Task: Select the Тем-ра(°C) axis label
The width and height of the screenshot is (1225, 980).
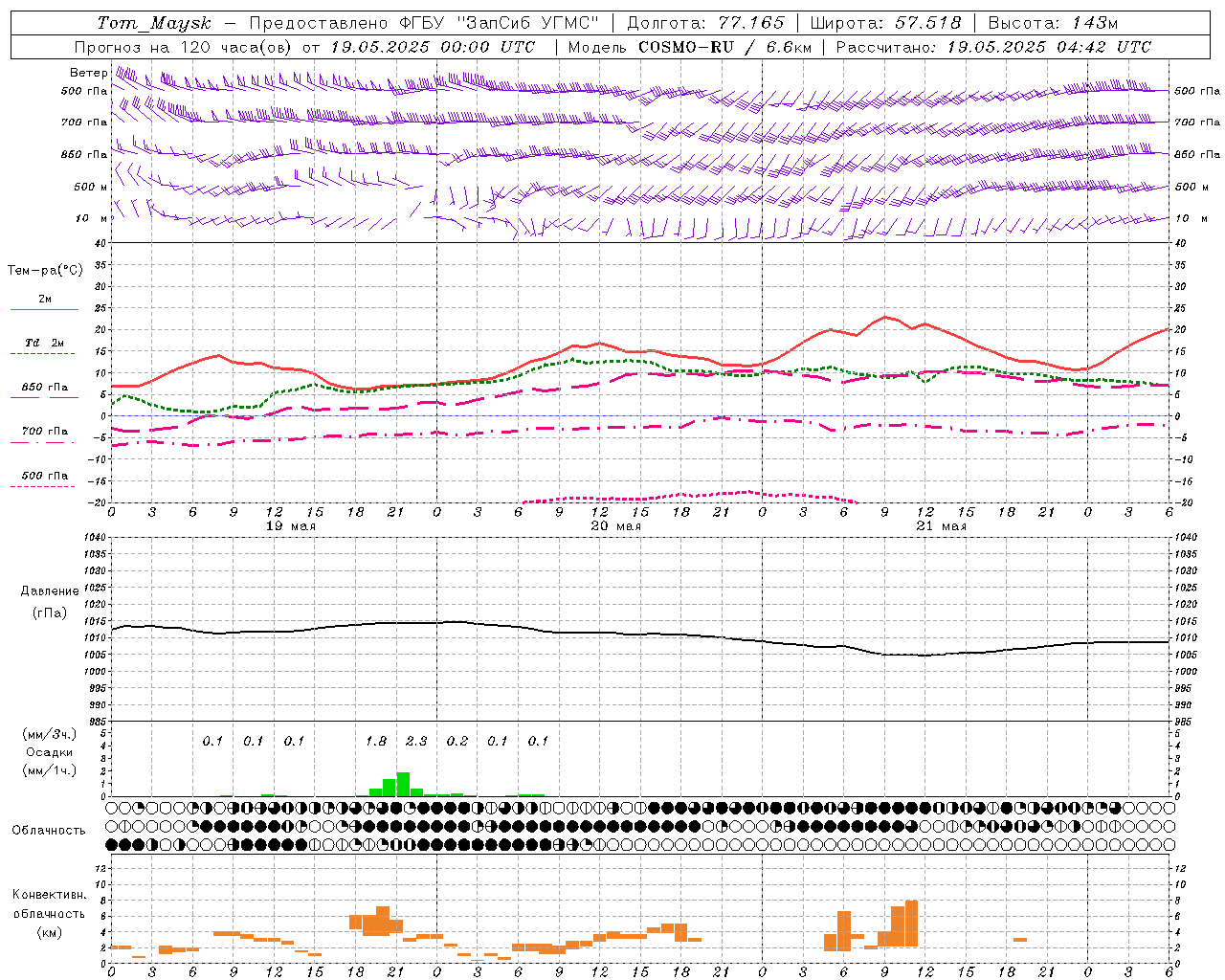Action: [x=45, y=271]
